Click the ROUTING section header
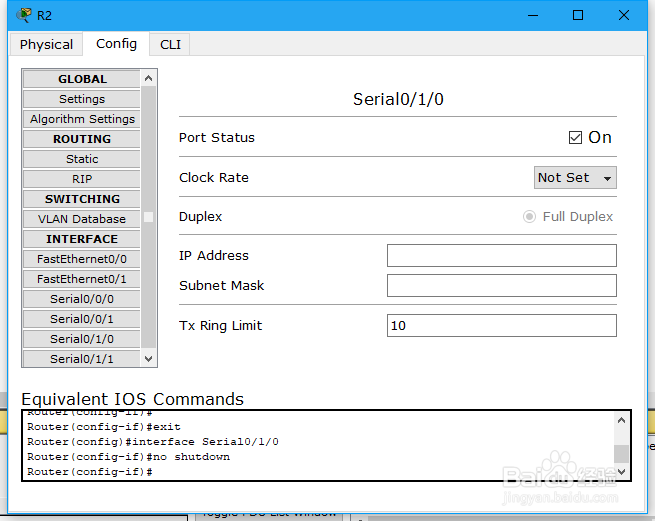Viewport: 655px width, 521px height. 82,139
